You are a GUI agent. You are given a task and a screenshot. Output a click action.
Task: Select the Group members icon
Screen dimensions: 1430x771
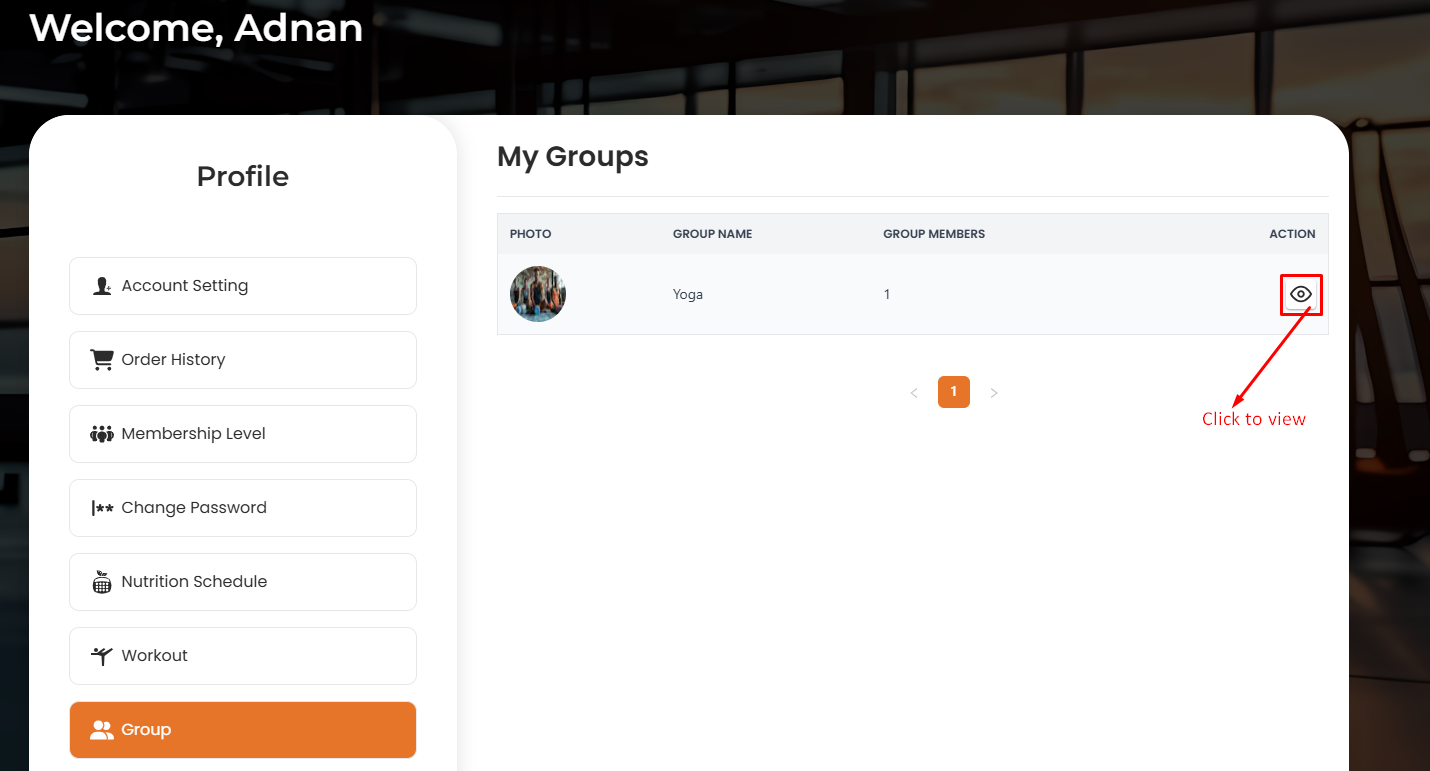click(101, 729)
